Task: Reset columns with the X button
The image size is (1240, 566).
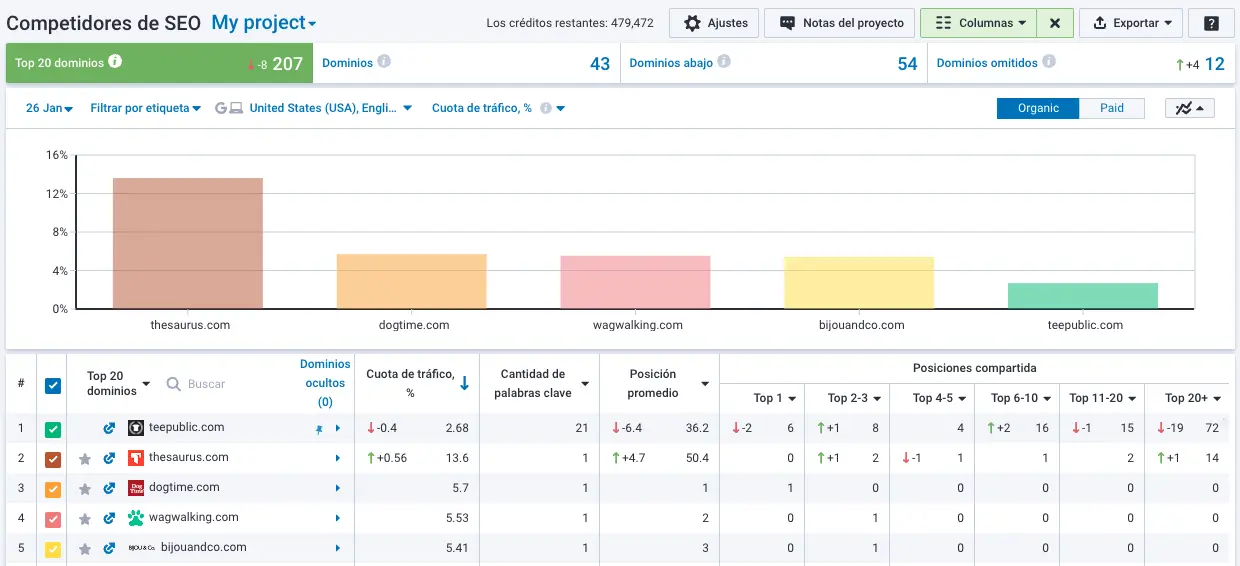Action: click(x=1055, y=23)
